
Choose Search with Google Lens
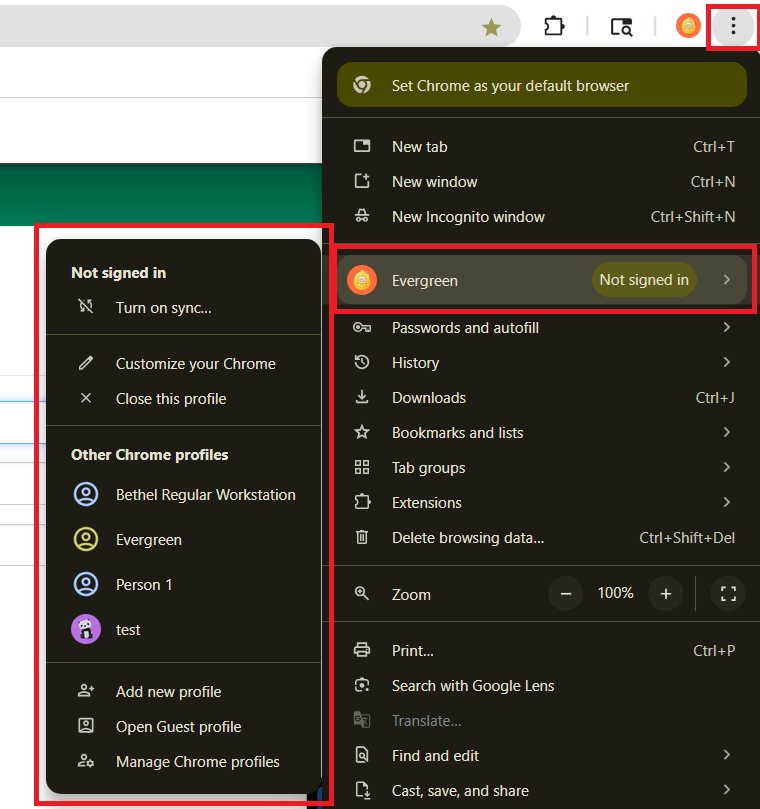[x=542, y=686]
